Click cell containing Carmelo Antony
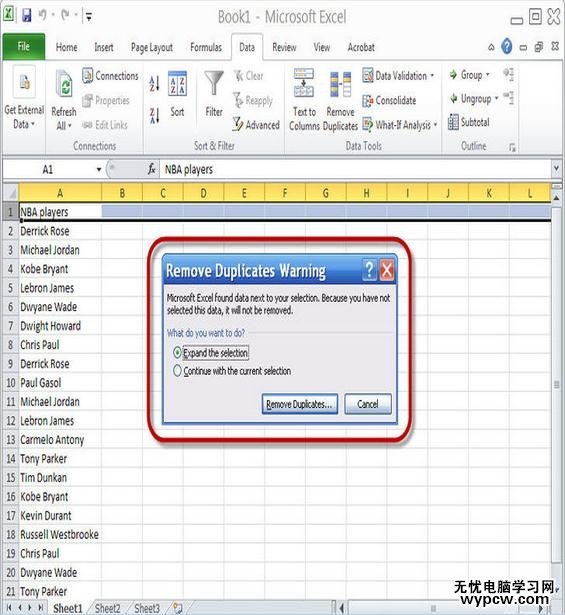565x615 pixels. tap(60, 440)
